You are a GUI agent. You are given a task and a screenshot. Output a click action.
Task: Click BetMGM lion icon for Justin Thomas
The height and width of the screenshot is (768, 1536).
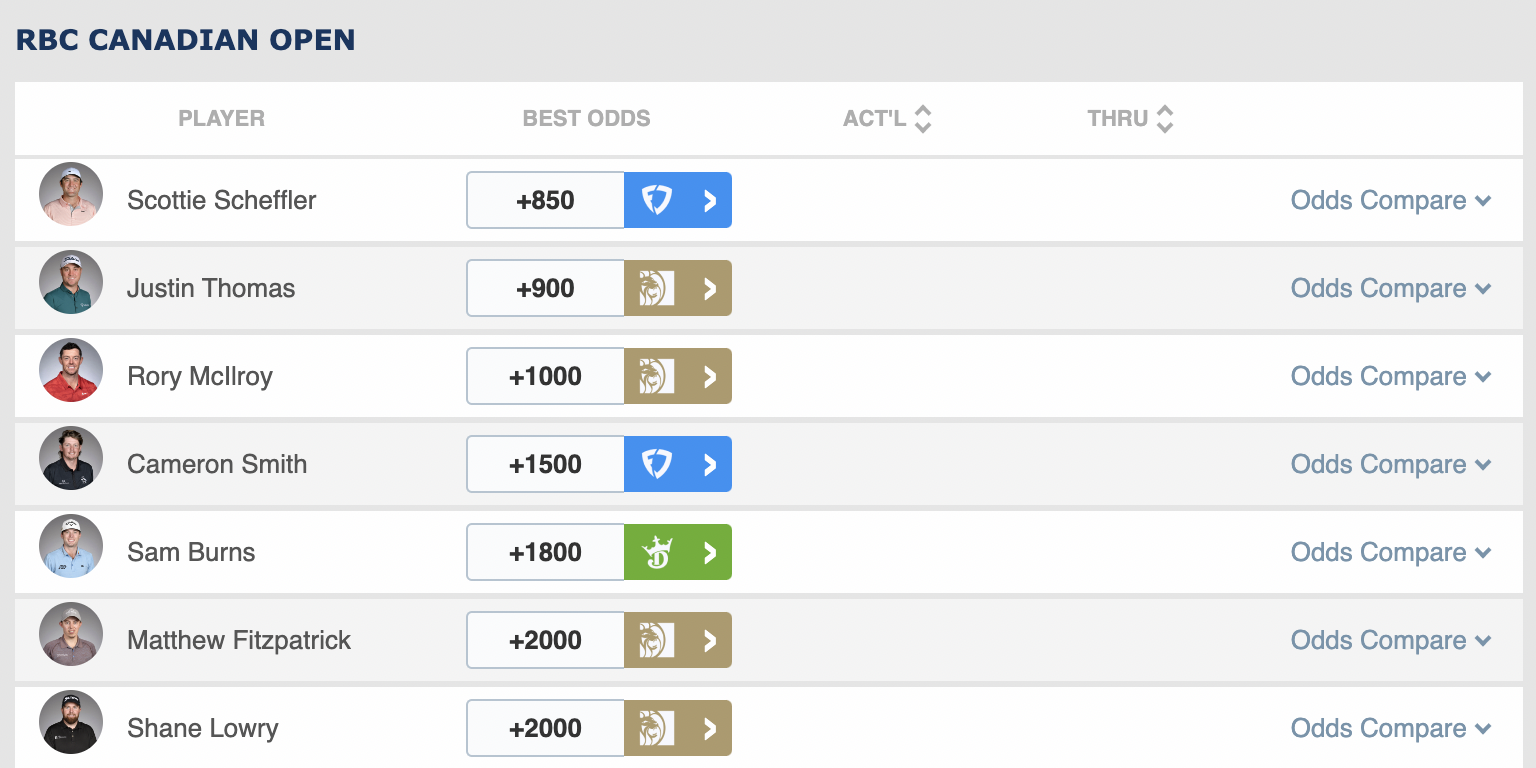coord(656,288)
